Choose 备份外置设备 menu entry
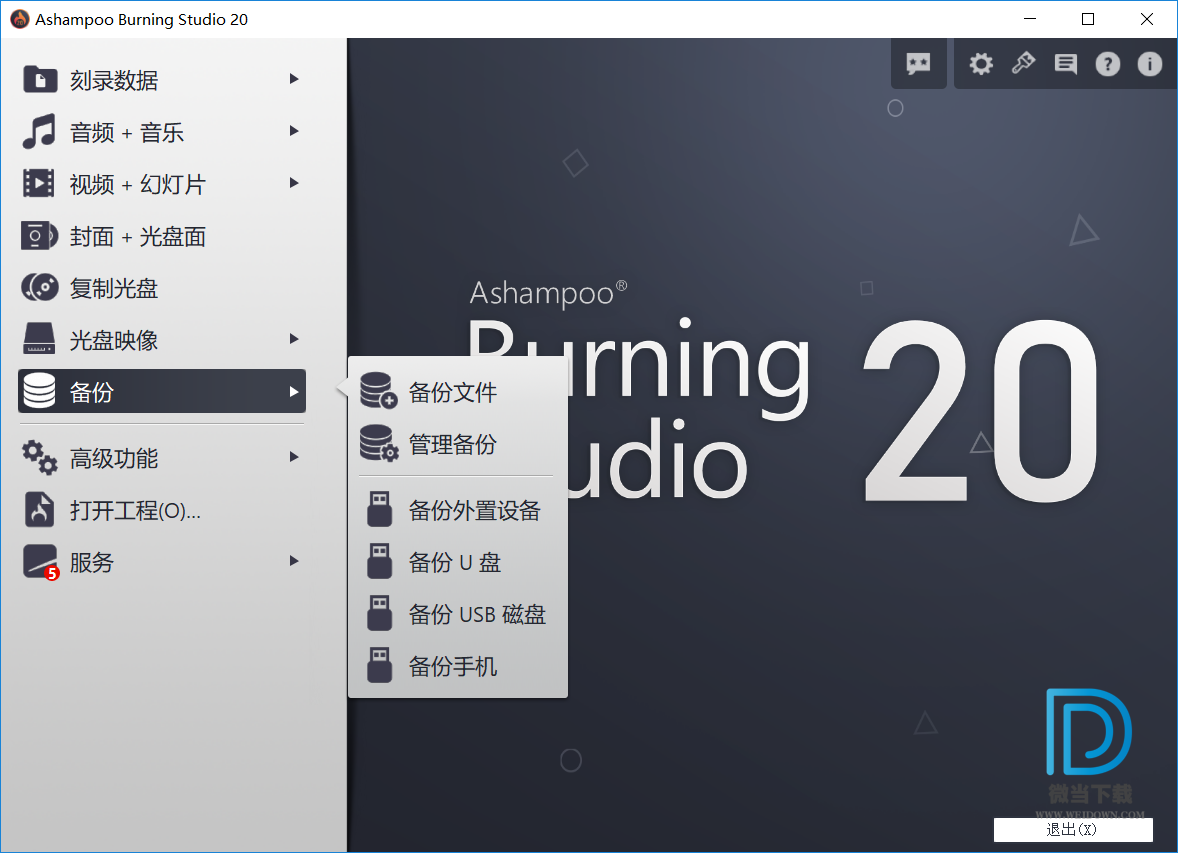 (x=474, y=510)
